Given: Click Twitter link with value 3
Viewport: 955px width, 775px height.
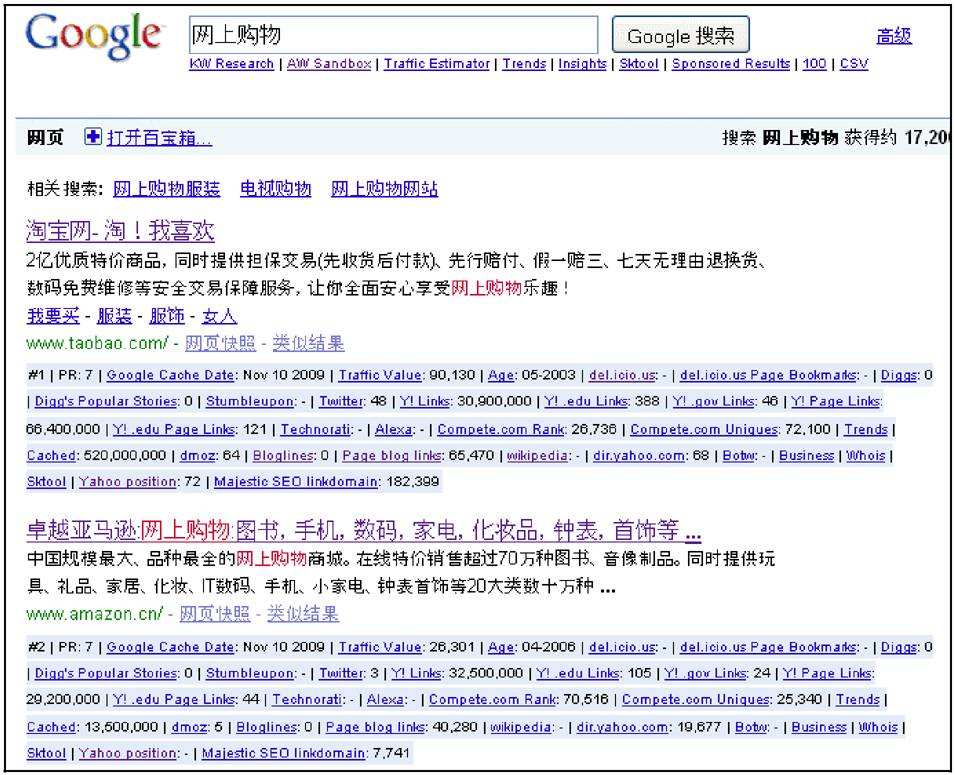Looking at the screenshot, I should [x=343, y=673].
